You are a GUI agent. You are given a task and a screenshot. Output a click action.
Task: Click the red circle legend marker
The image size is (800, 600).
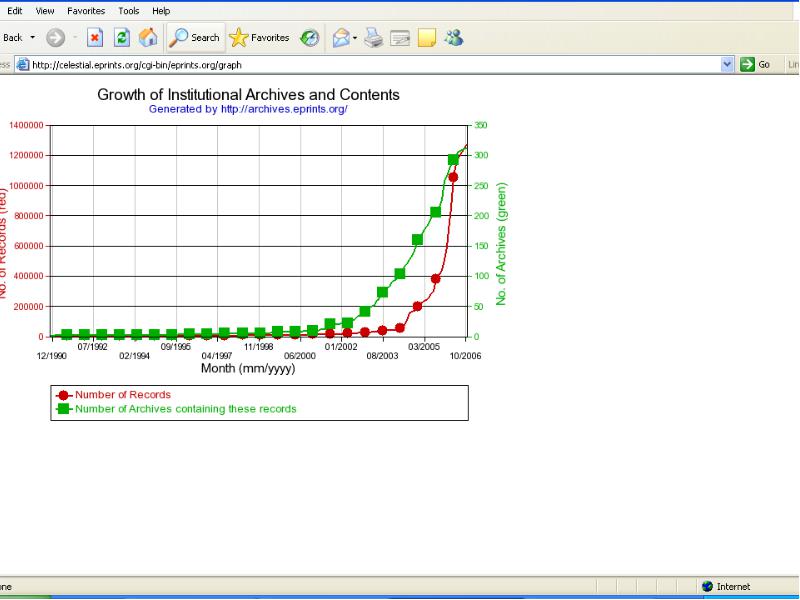click(x=63, y=395)
